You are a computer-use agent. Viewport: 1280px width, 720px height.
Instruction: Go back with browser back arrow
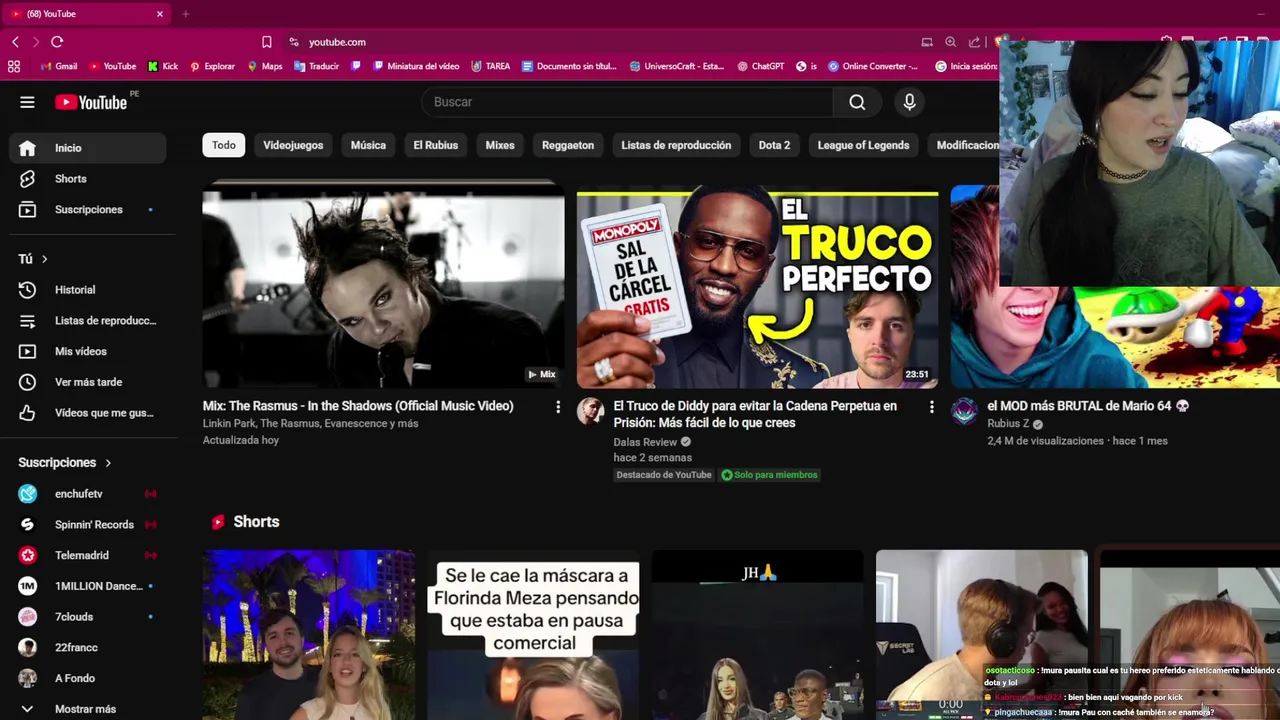coord(15,42)
